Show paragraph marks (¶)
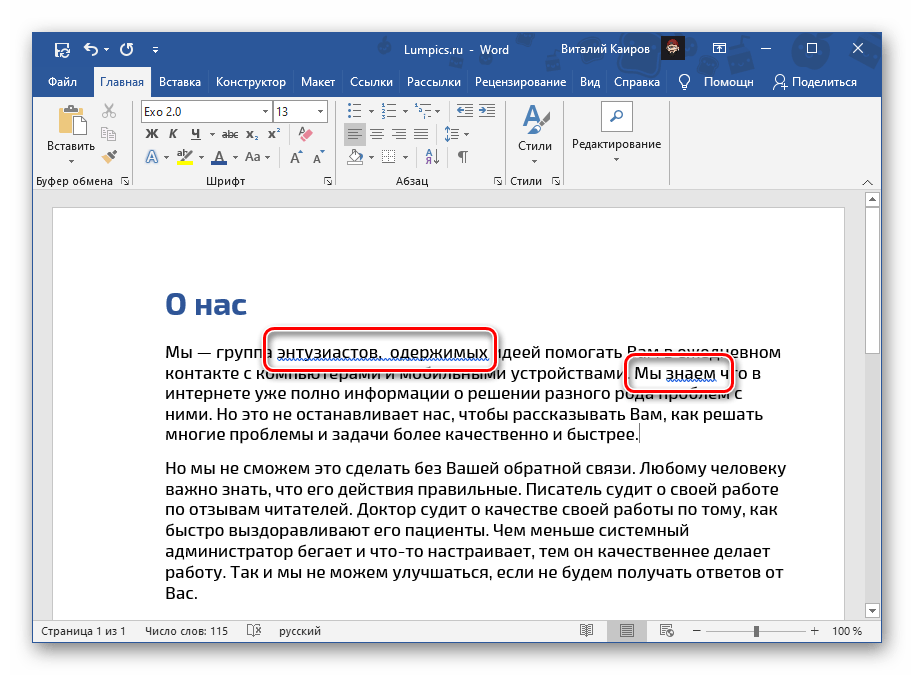 pyautogui.click(x=463, y=157)
